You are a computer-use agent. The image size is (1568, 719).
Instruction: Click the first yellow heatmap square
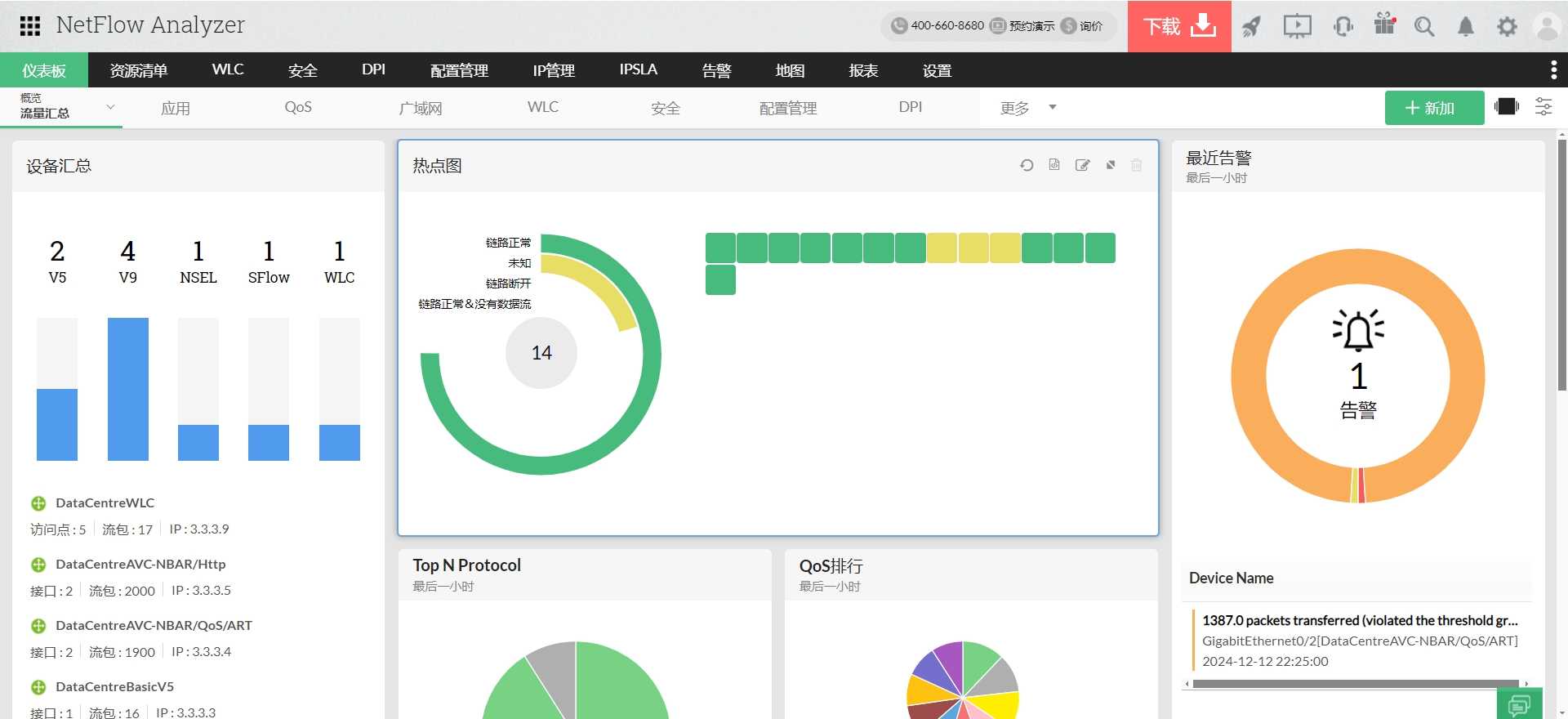pyautogui.click(x=942, y=248)
